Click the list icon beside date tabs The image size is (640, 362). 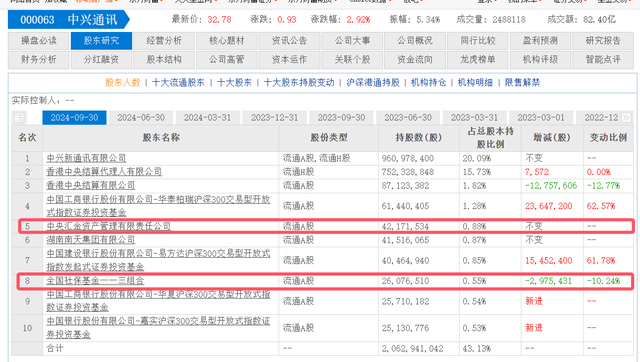tap(19, 118)
